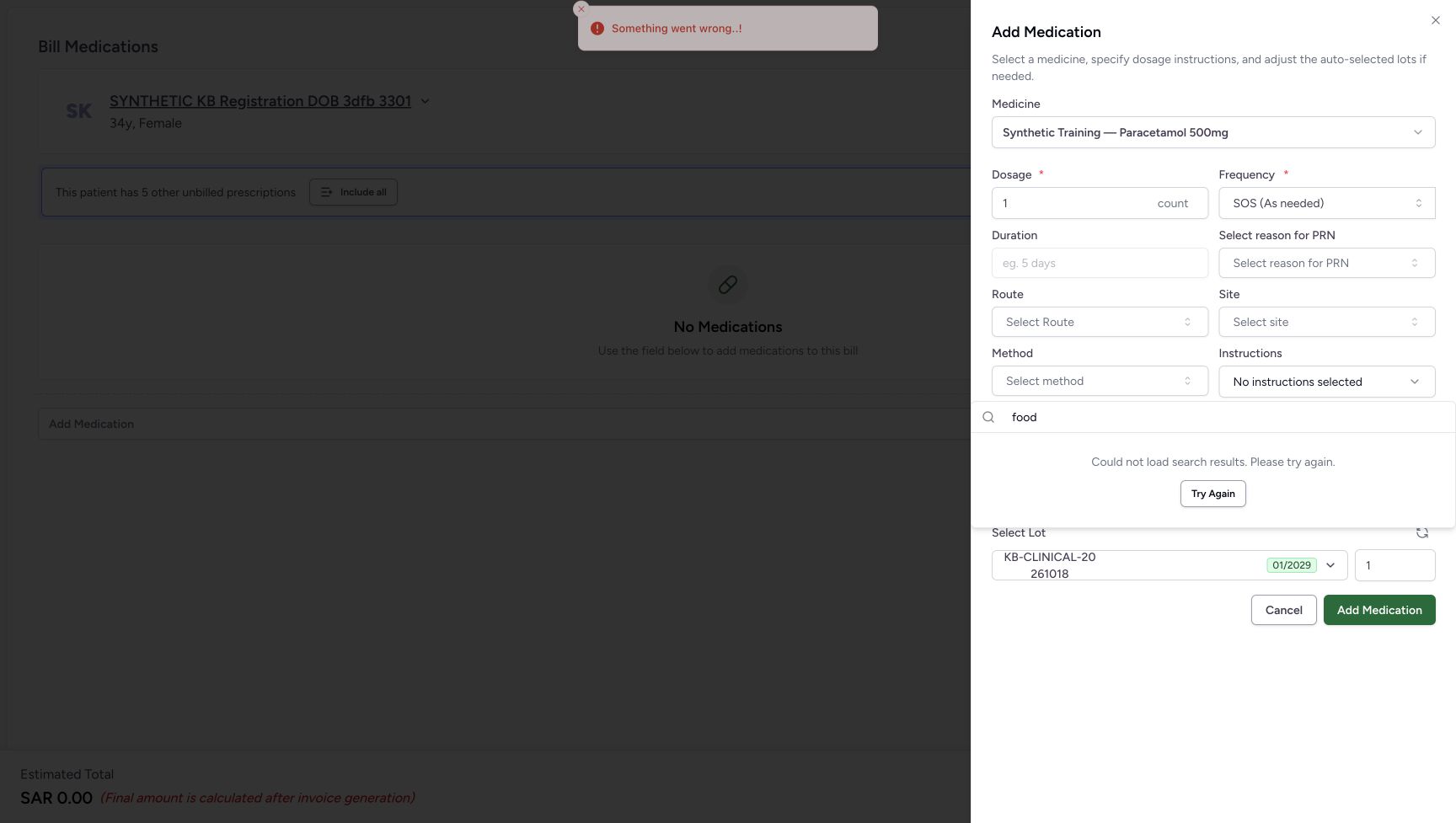Click the 'count' unit label in Dosage
Screen dimensions: 1456x823
point(1173,203)
